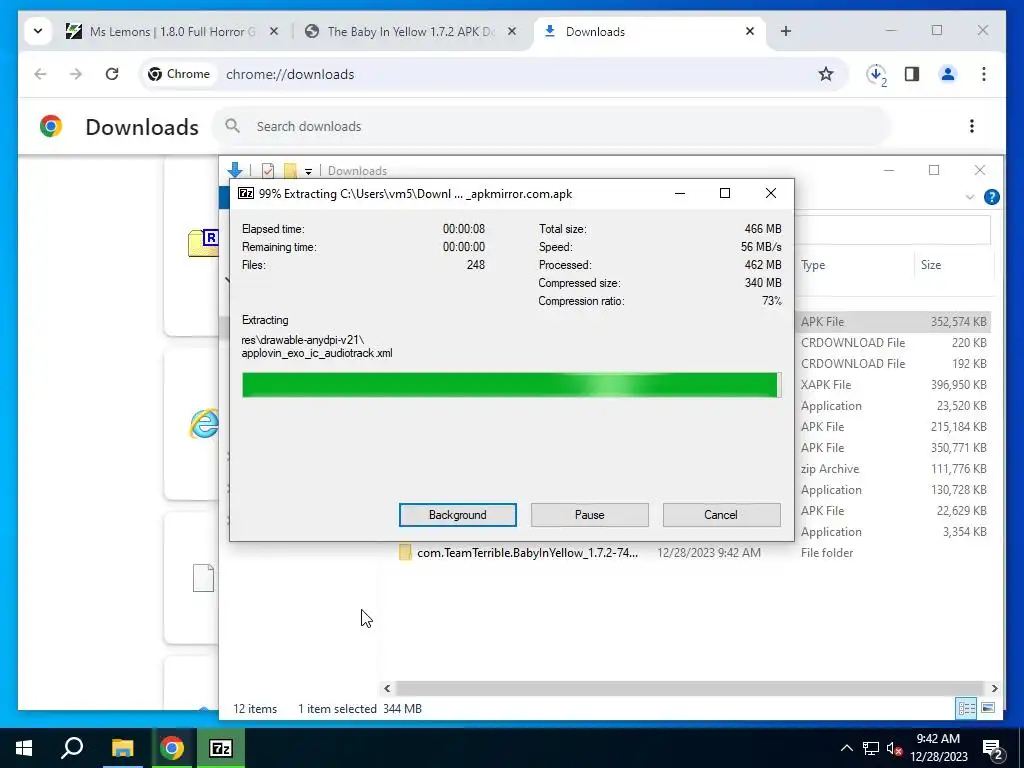Click Explorer properties checkmark icon
Image resolution: width=1024 pixels, height=768 pixels.
[268, 170]
